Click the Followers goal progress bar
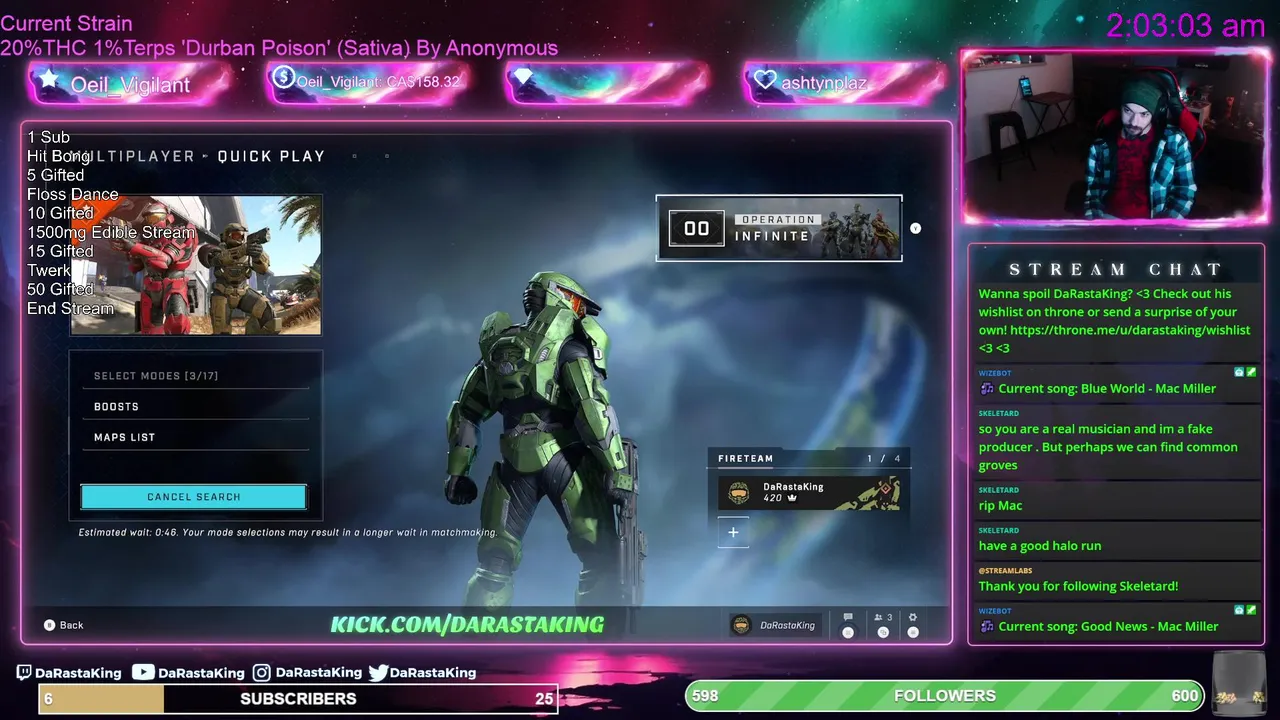This screenshot has height=720, width=1280. click(x=945, y=695)
